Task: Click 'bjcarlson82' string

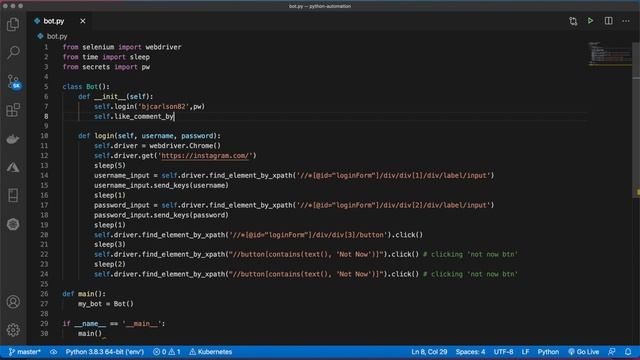Action: (164, 107)
